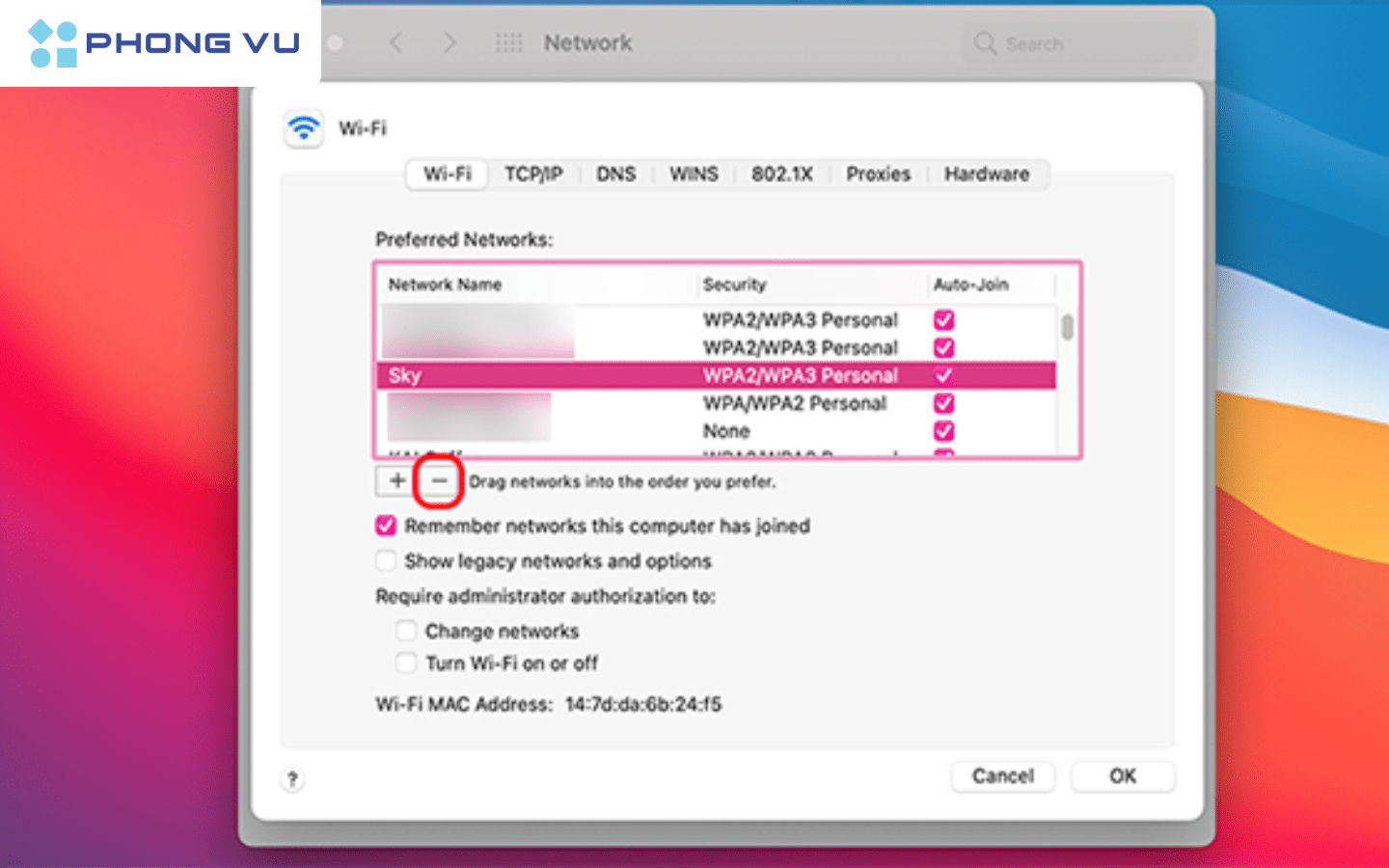Enable Show legacy networks and options
This screenshot has width=1389, height=868.
(386, 560)
